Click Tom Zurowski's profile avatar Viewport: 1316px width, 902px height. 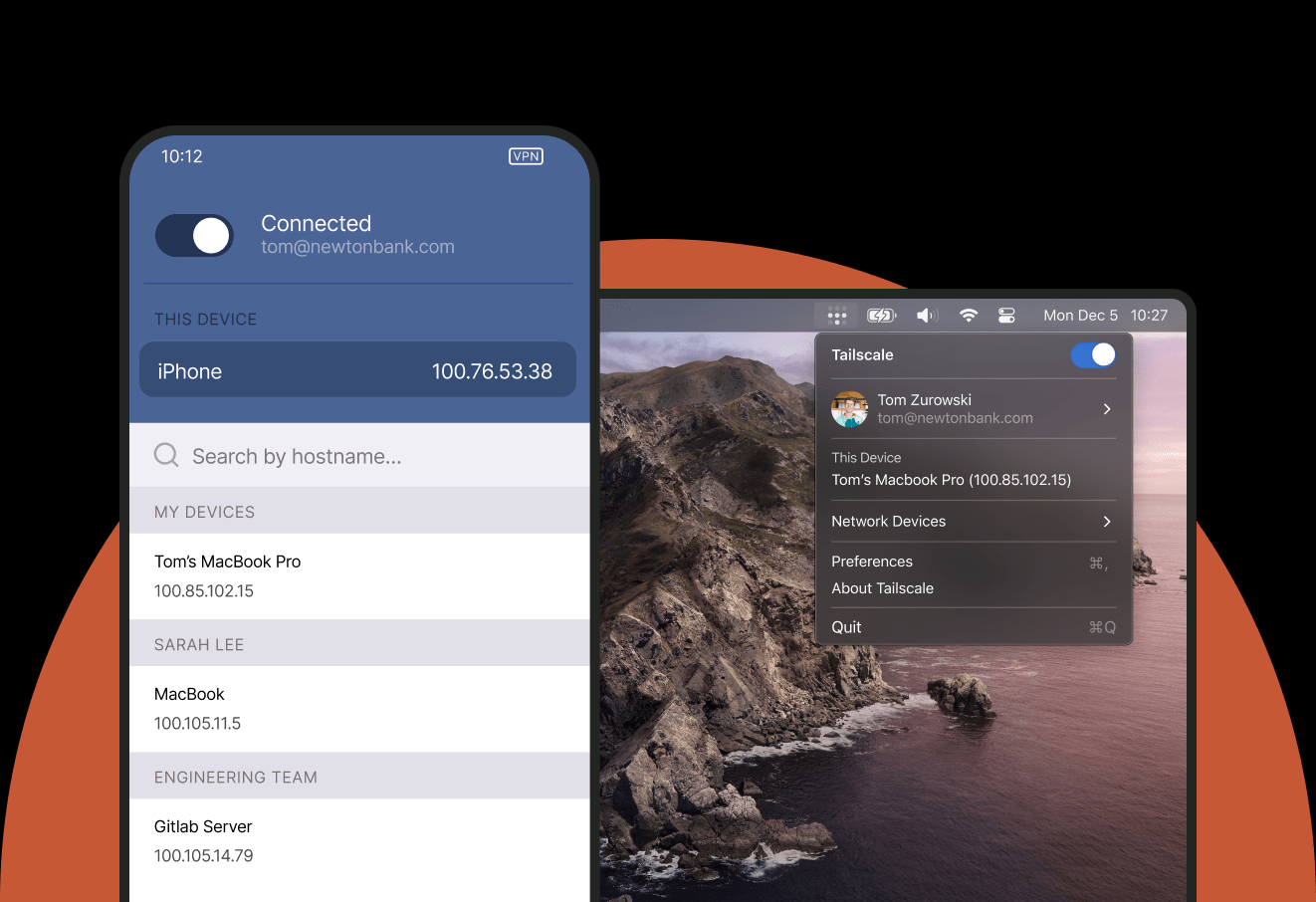tap(849, 409)
